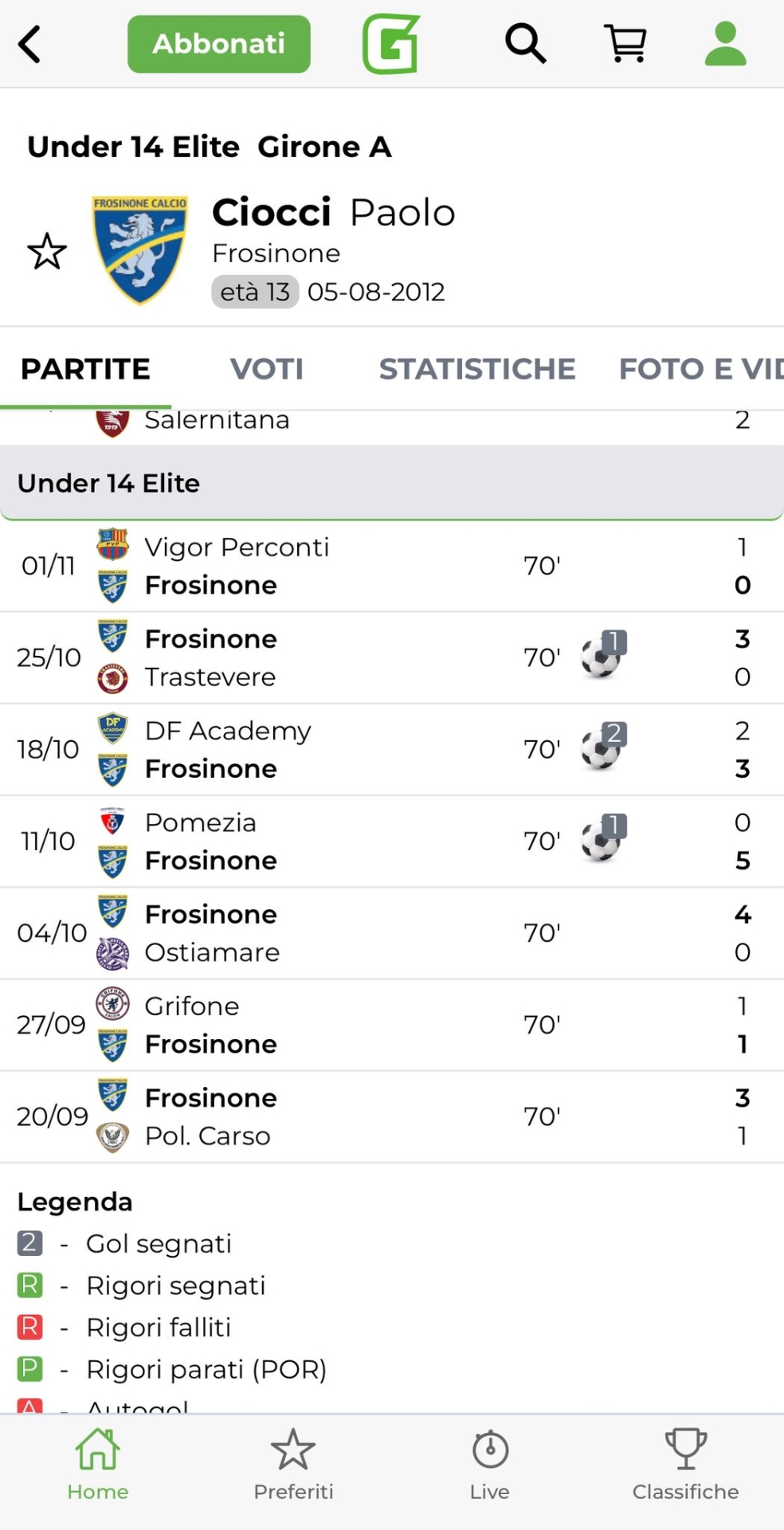Switch to the VOTI tab
The height and width of the screenshot is (1530, 784).
click(267, 369)
